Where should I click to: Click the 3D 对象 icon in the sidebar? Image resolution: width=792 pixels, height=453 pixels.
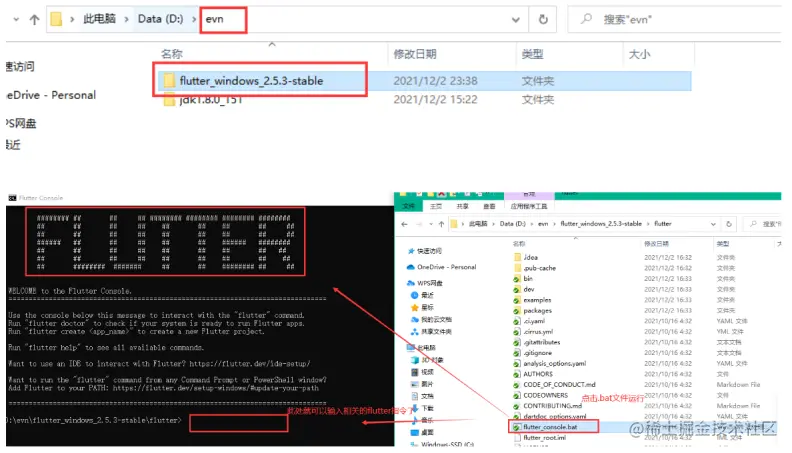pyautogui.click(x=415, y=360)
